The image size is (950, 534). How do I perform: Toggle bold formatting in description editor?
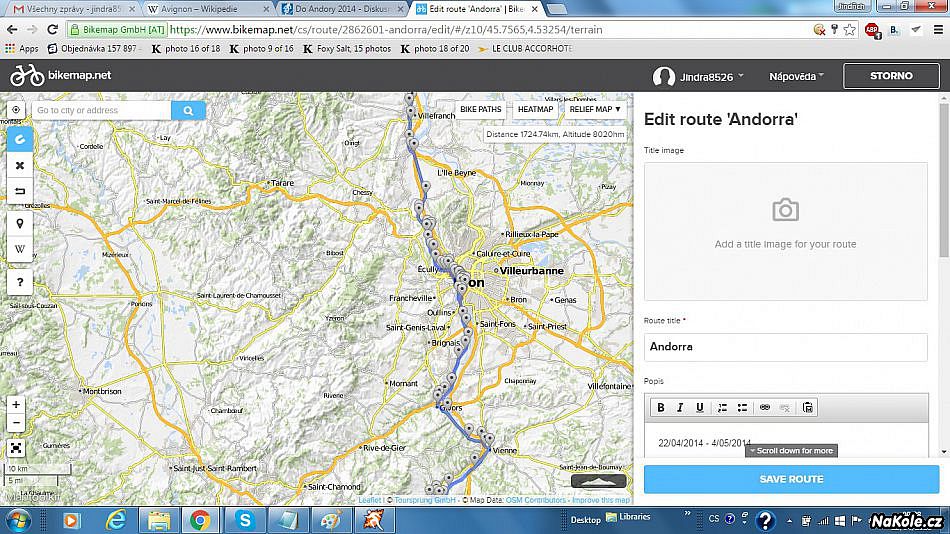[x=660, y=407]
